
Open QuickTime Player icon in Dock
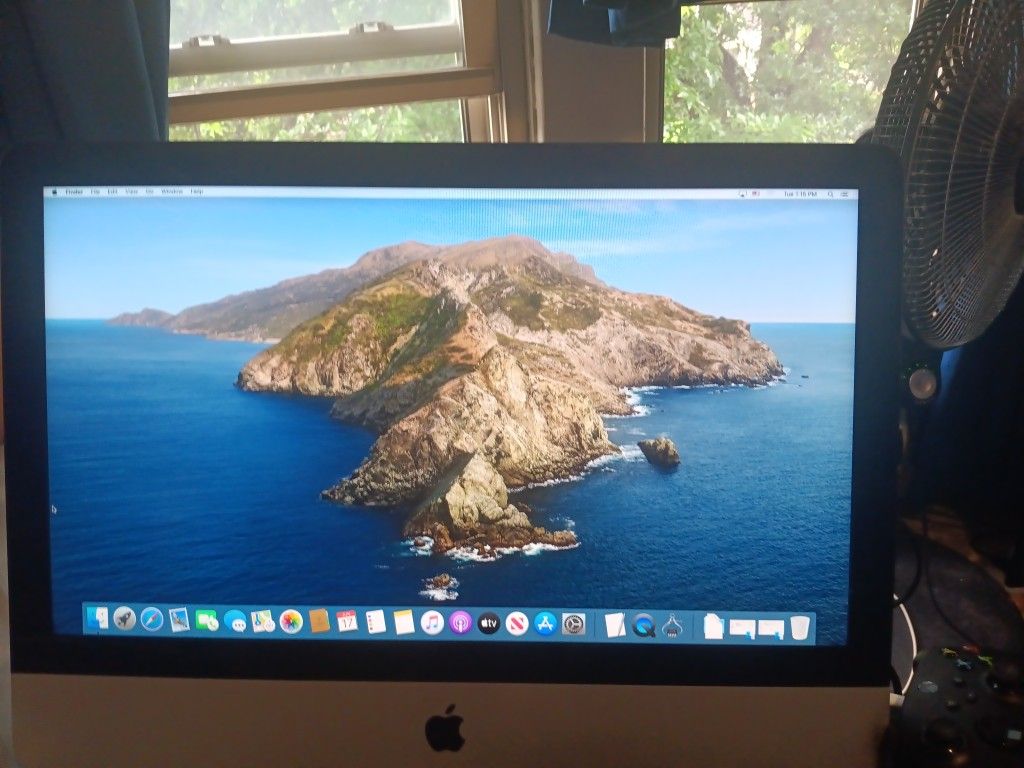[643, 626]
